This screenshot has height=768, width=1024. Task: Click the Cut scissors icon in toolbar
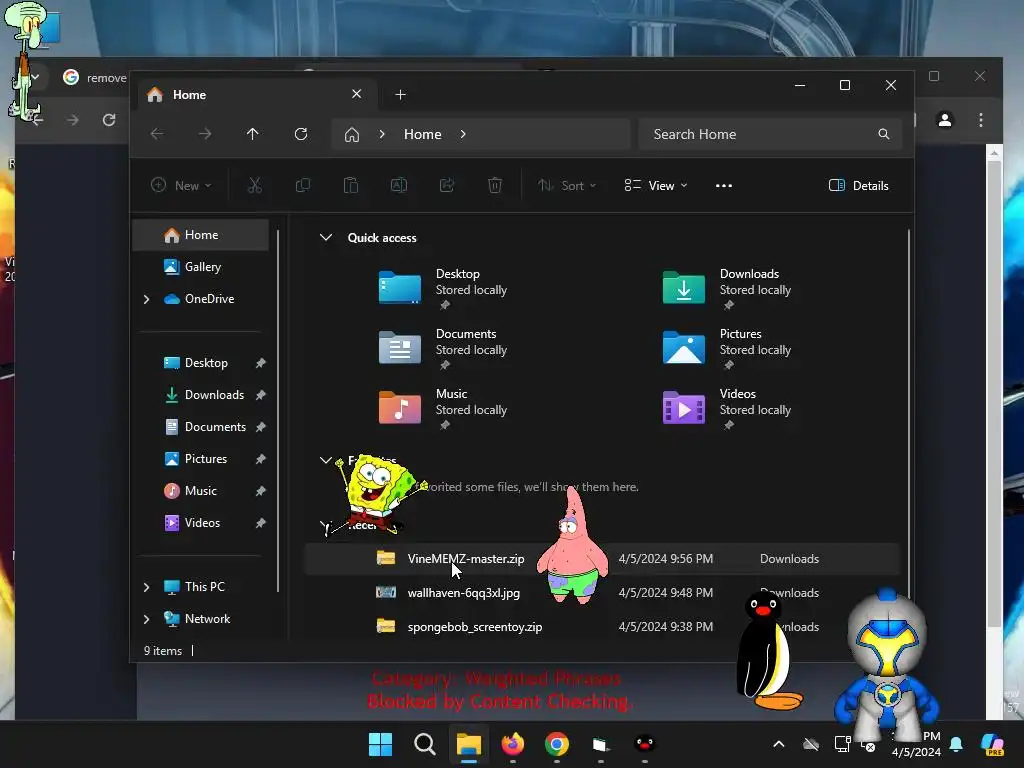click(255, 185)
